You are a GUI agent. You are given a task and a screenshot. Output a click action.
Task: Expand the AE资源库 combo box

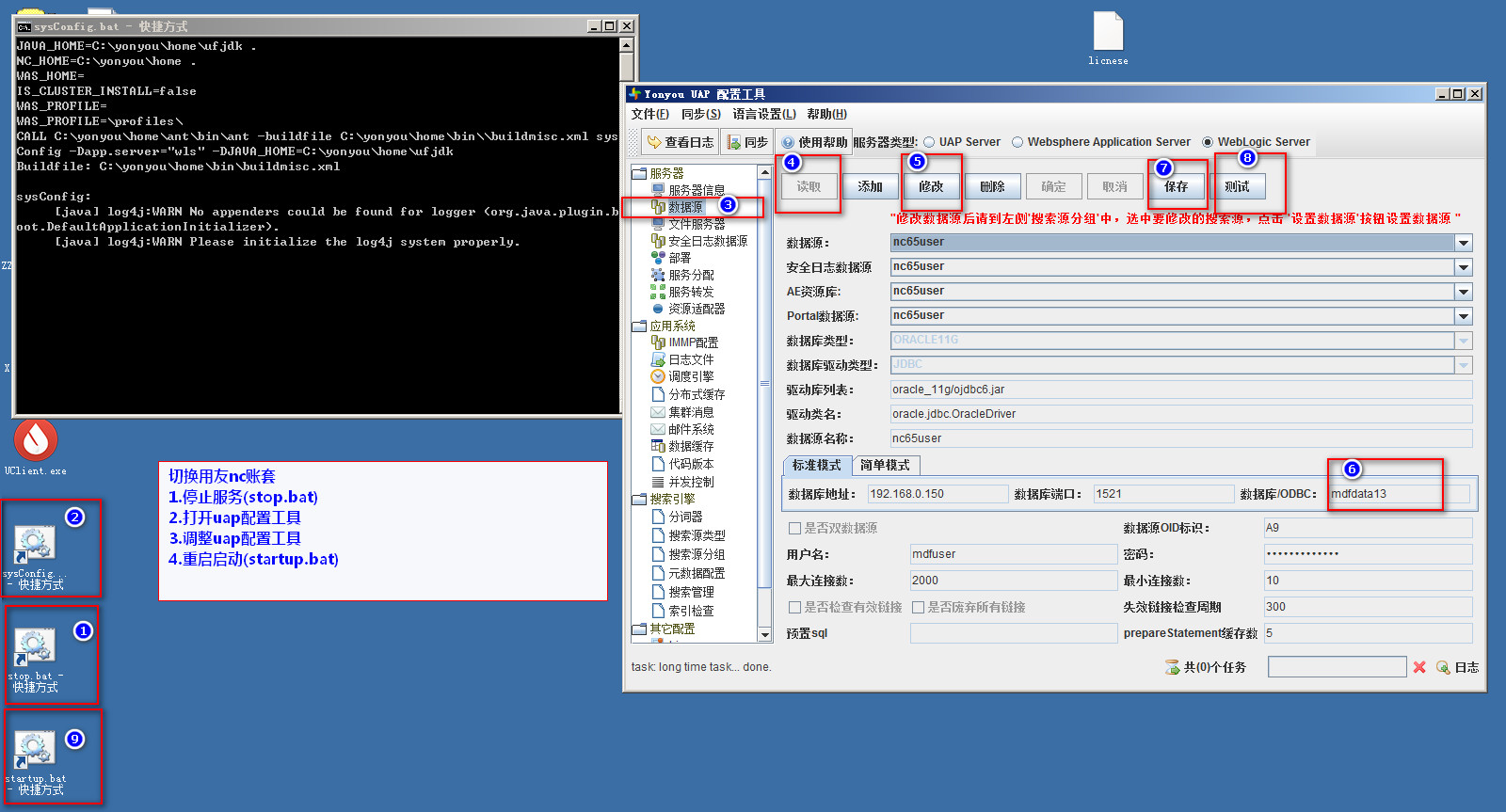(1464, 292)
